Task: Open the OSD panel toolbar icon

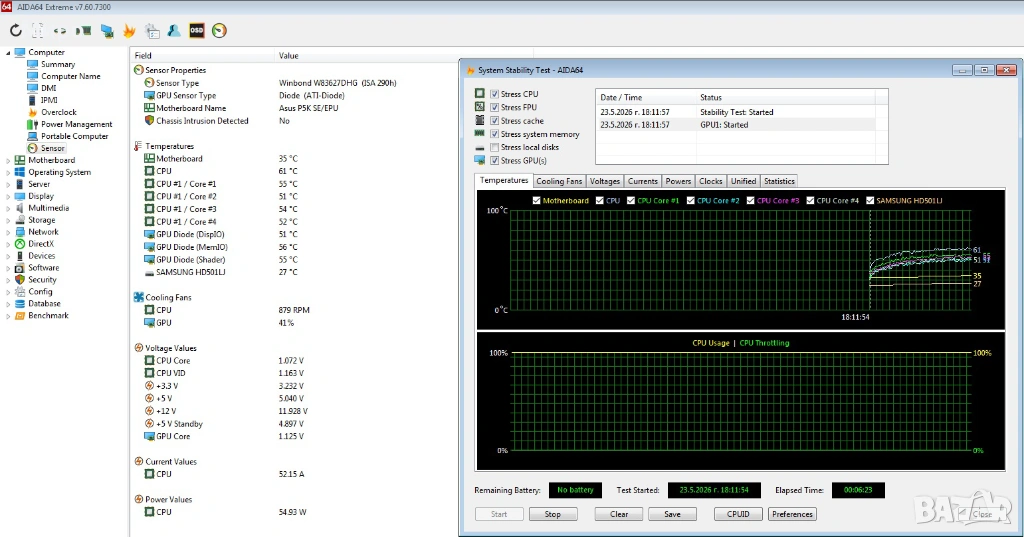Action: tap(197, 30)
